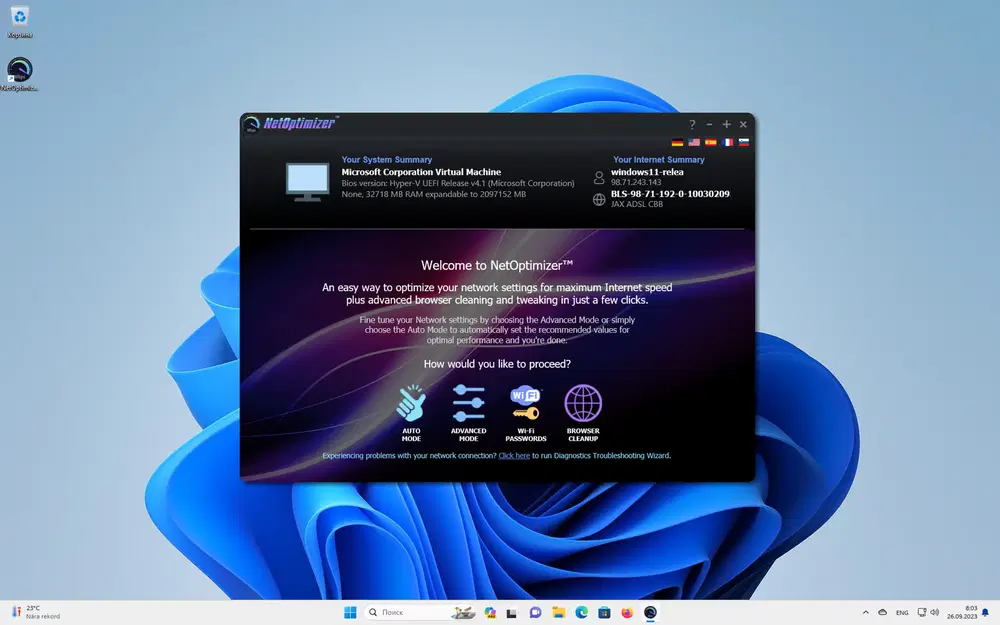Open Task View on the taskbar

coord(511,612)
